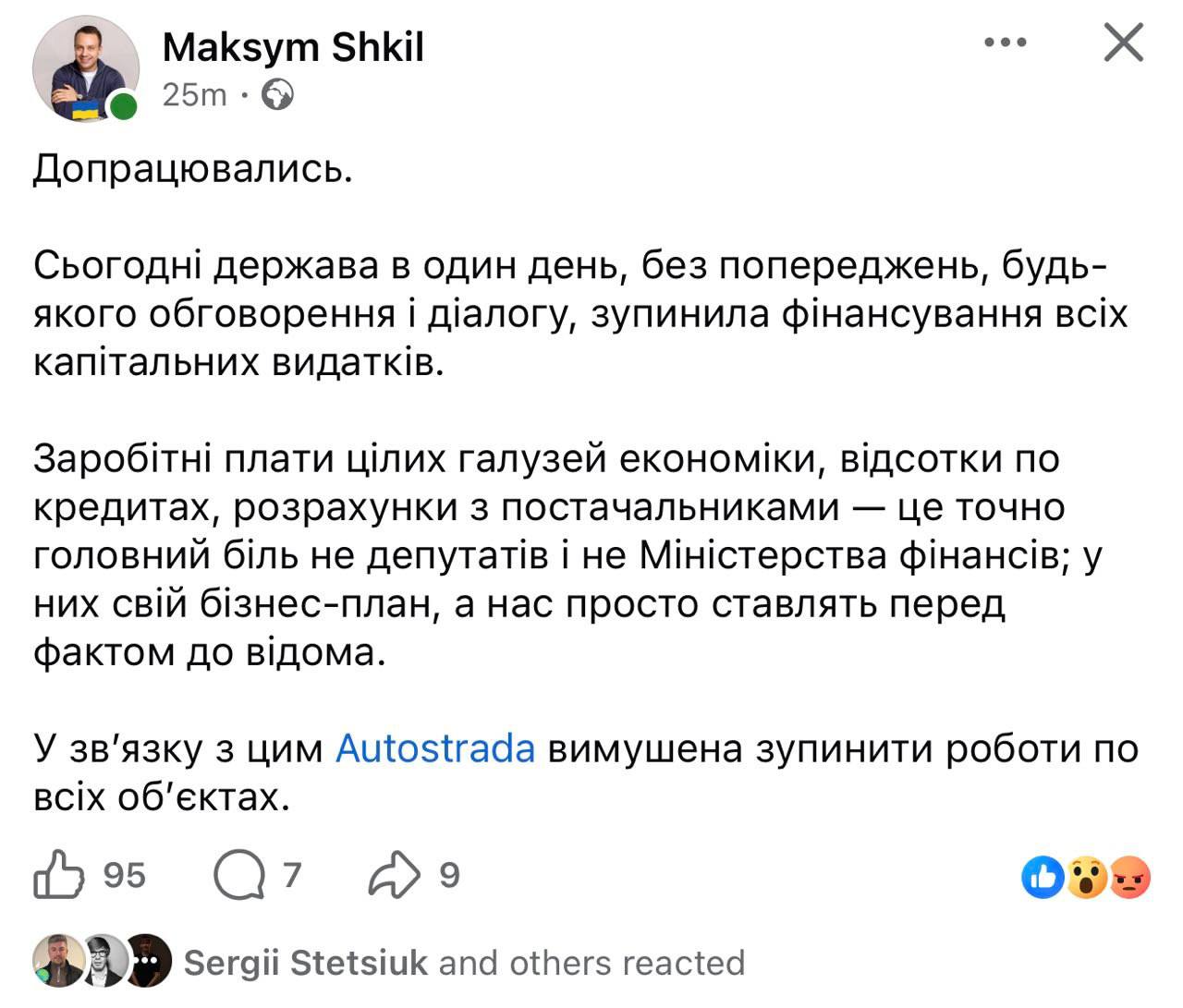The height and width of the screenshot is (1008, 1183).
Task: Close the post with X icon
Action: tap(1123, 43)
